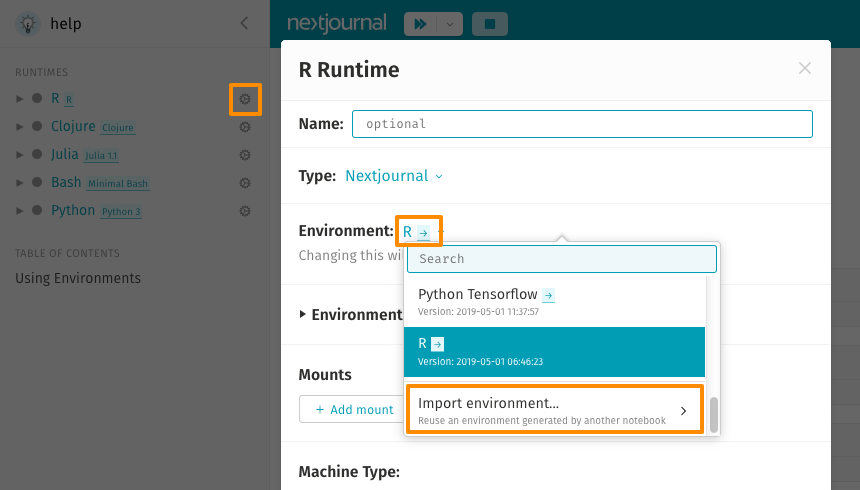
Task: Open settings gear for R runtime
Action: [245, 99]
